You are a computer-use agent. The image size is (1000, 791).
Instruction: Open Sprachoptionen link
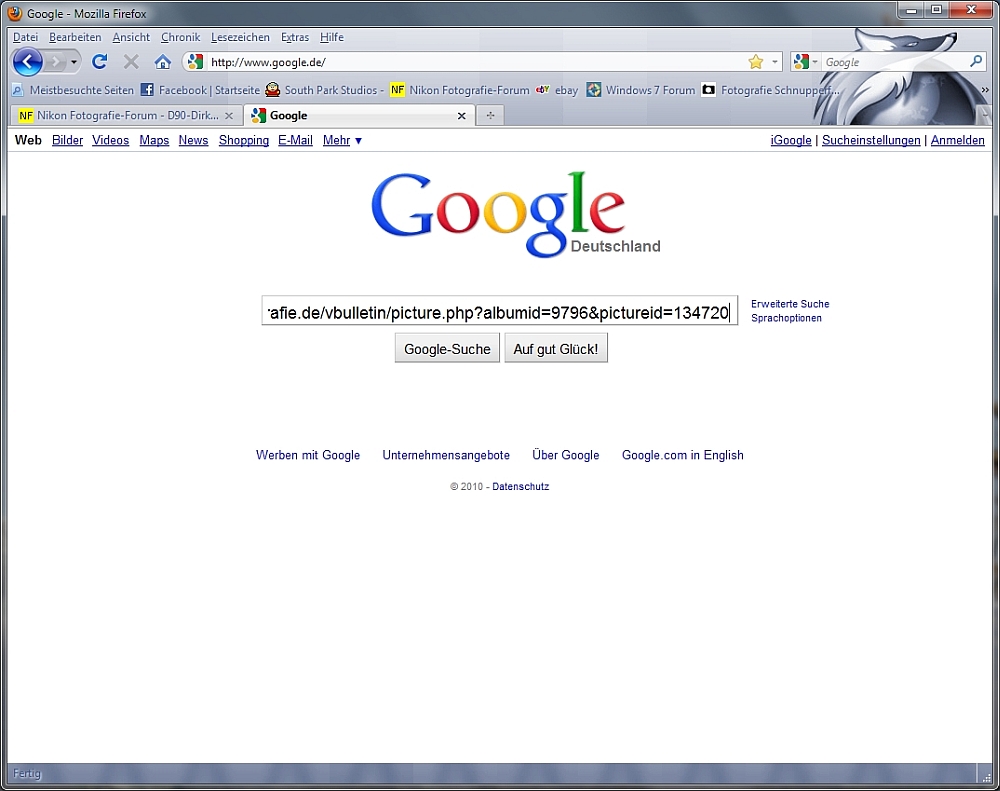[786, 318]
